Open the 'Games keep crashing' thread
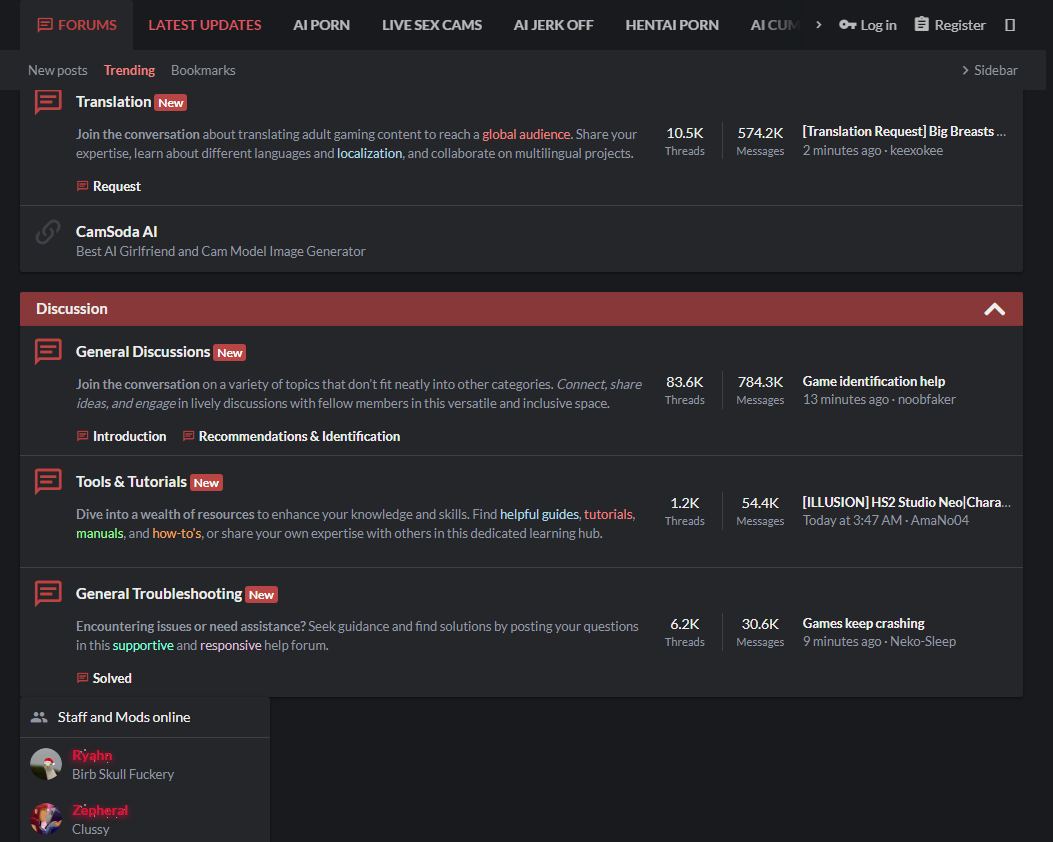The width and height of the screenshot is (1053, 842). point(864,623)
